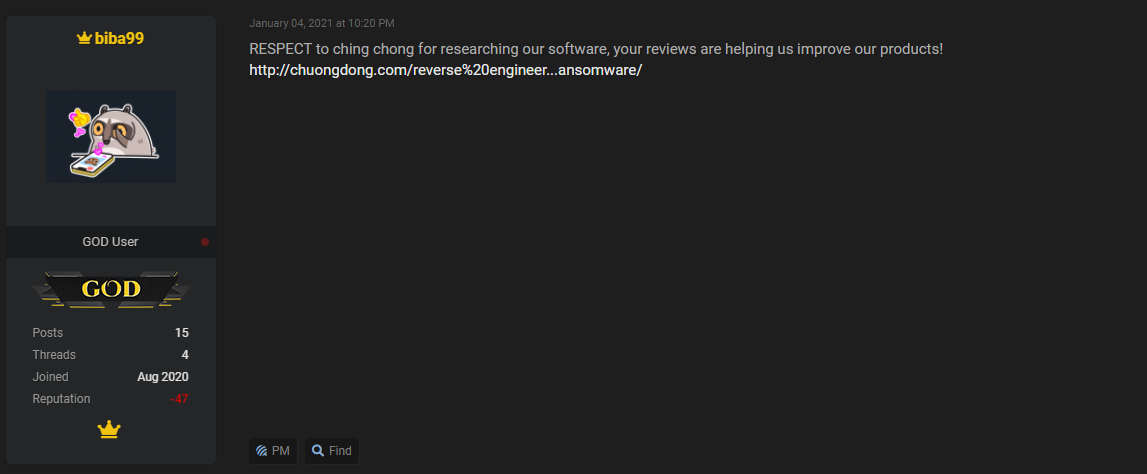Click the Posts label in user stats
Viewport: 1147px width, 474px height.
pos(48,333)
